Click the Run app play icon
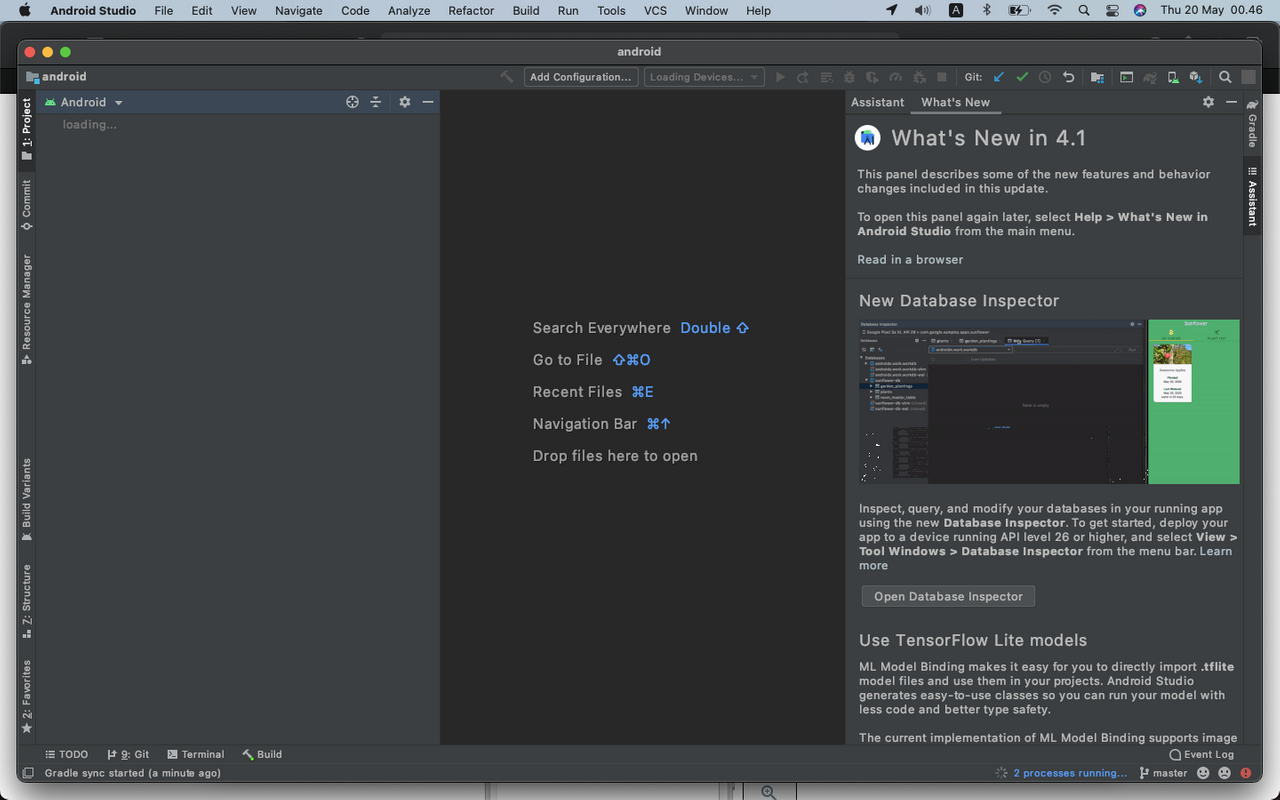Screen dimensions: 1280x800 [781, 77]
